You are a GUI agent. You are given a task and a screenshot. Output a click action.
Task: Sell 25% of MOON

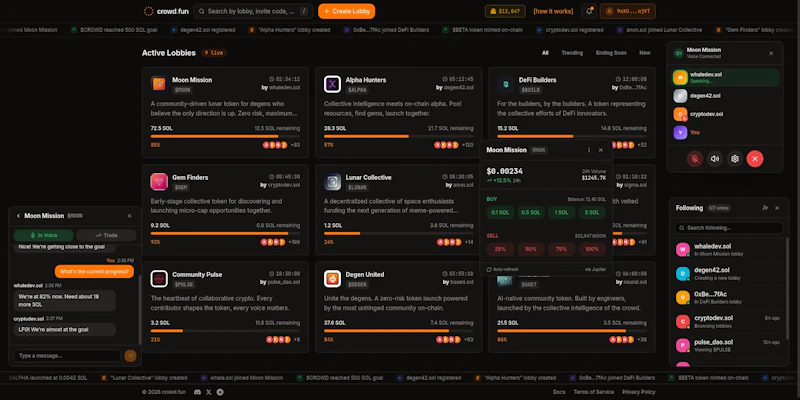(500, 249)
